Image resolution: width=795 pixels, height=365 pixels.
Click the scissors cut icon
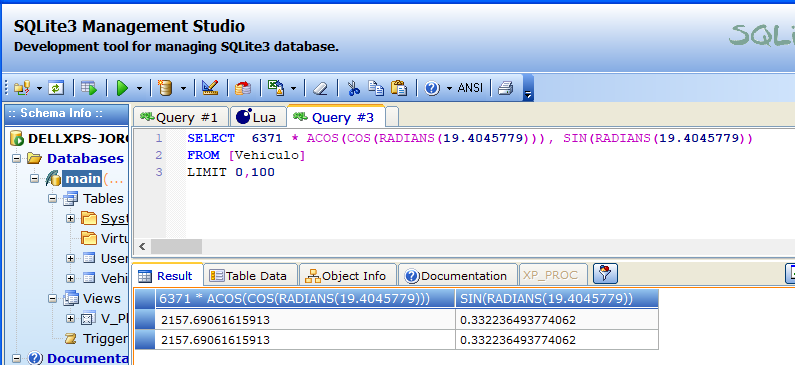[353, 88]
